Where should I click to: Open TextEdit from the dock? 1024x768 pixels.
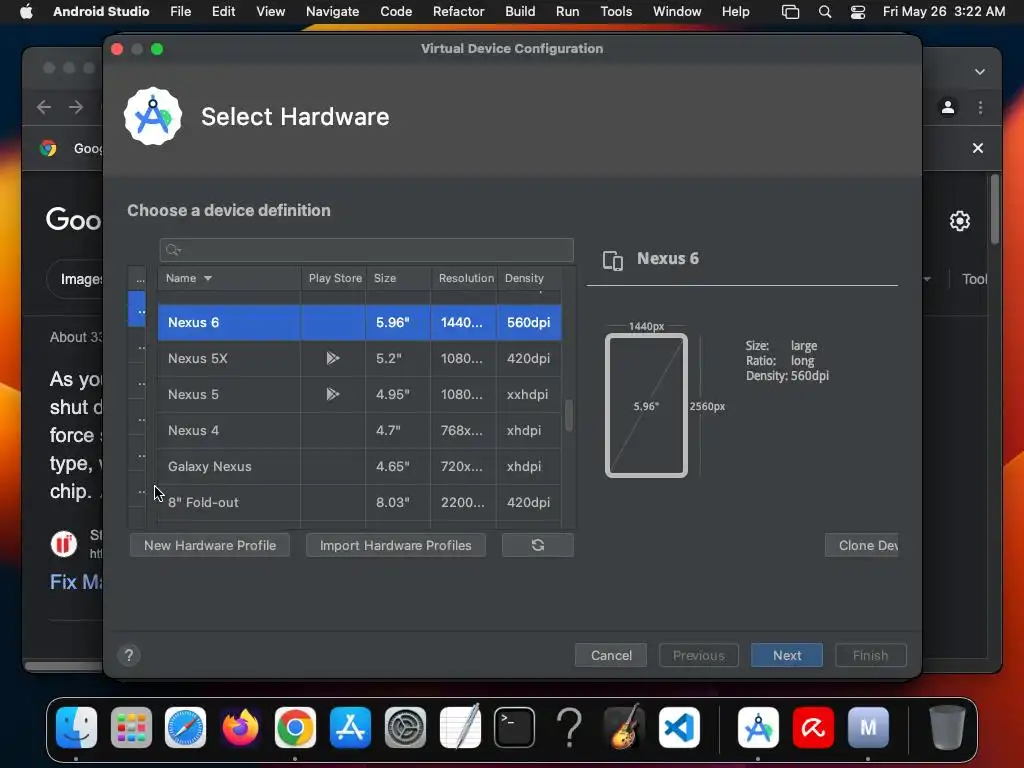pyautogui.click(x=460, y=727)
